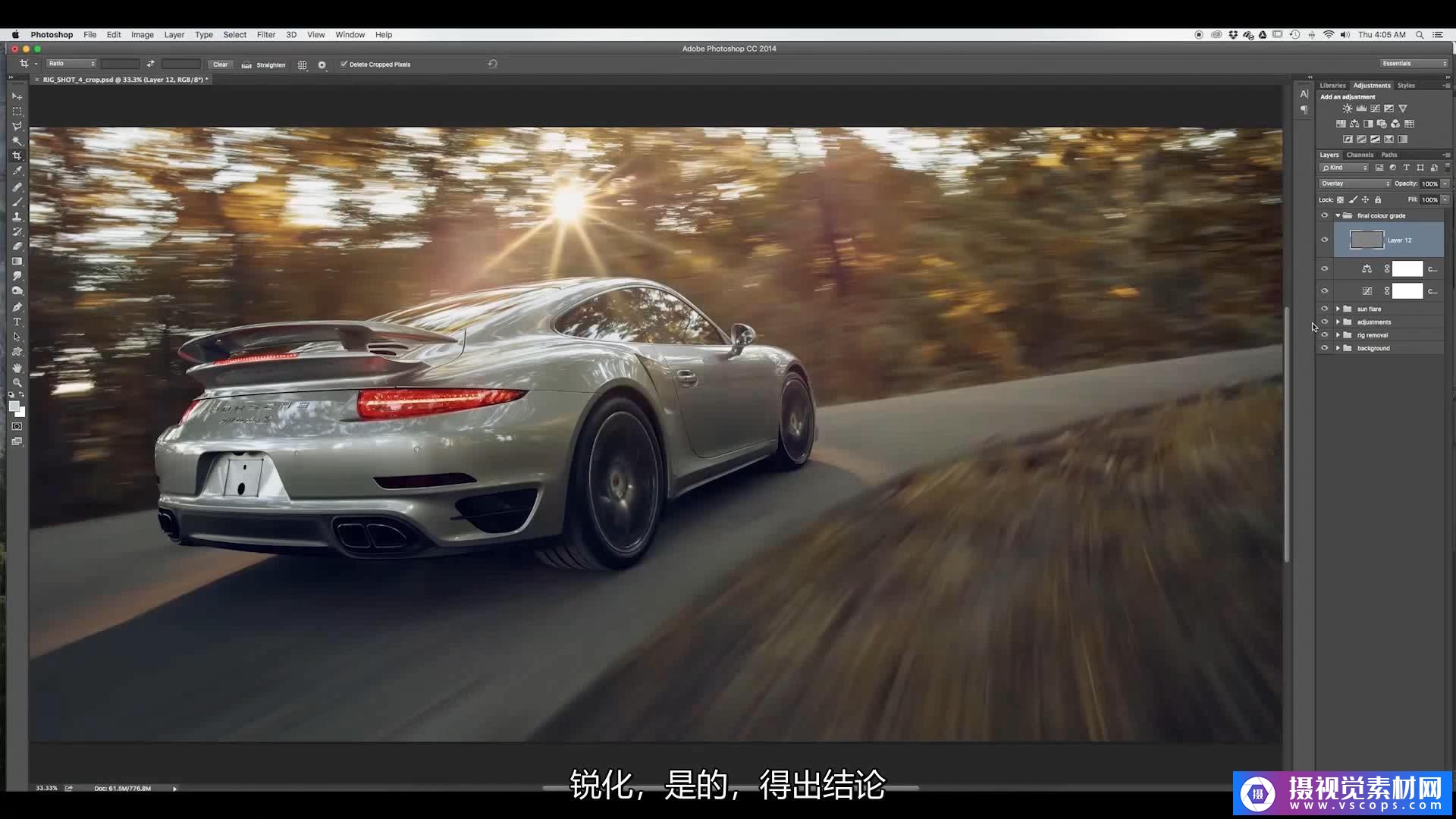Screen dimensions: 1456x819
Task: Expand the rig removal group
Action: click(x=1338, y=335)
